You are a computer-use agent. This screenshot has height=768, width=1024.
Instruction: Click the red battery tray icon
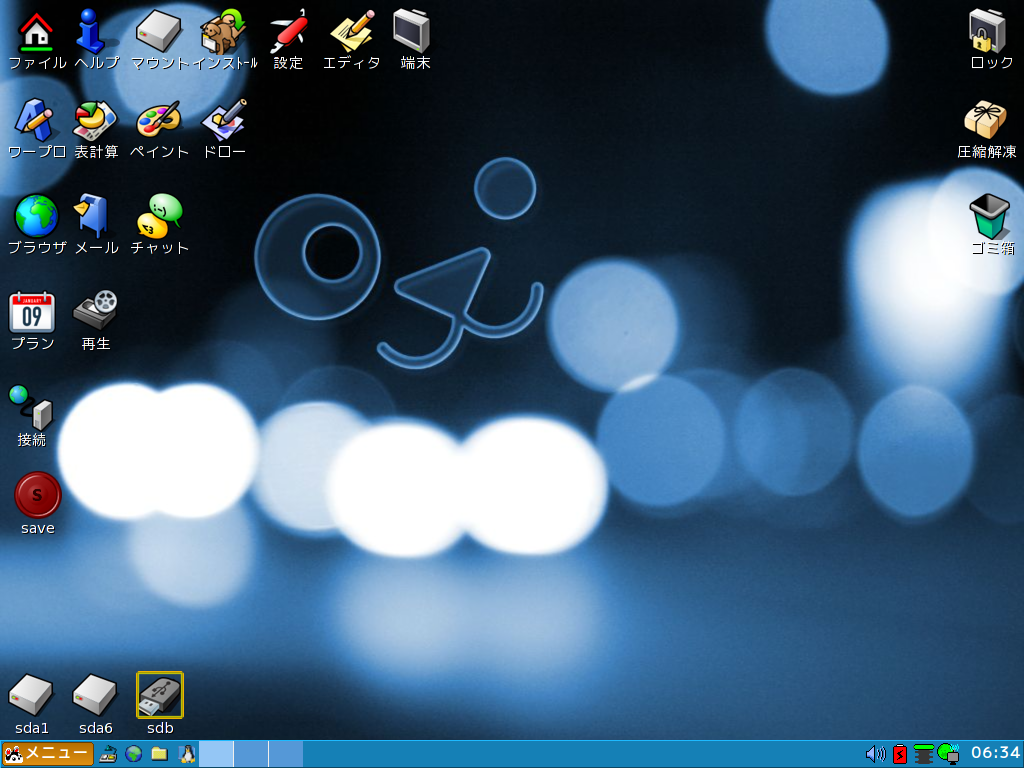click(x=900, y=754)
